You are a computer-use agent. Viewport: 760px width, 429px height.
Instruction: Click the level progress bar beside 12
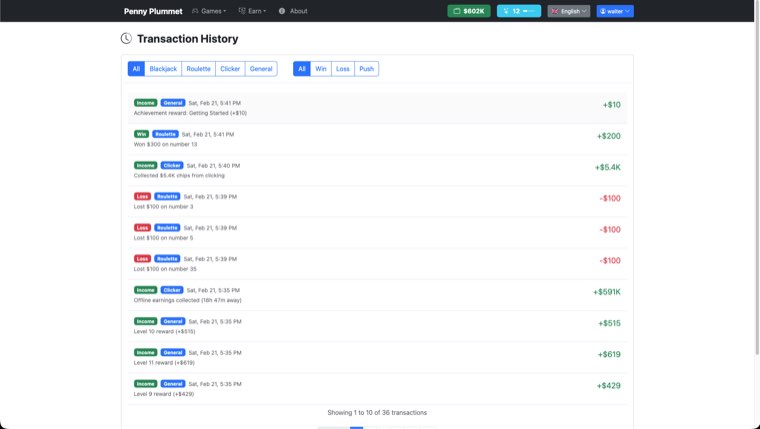point(529,11)
